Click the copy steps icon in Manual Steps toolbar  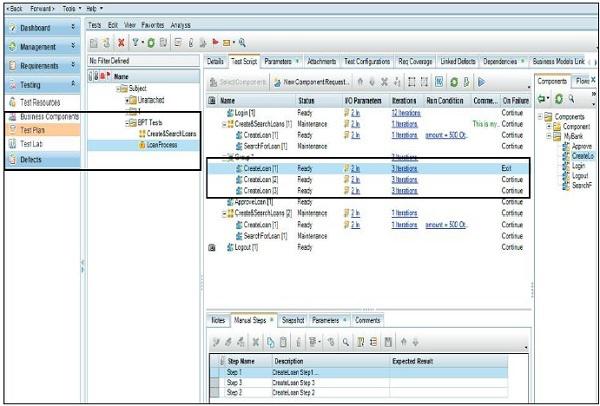(x=271, y=342)
